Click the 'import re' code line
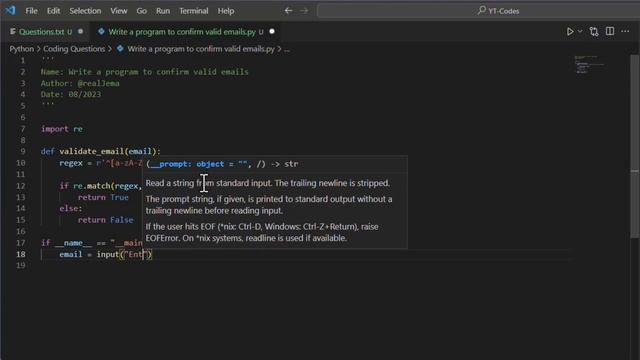 click(62, 129)
